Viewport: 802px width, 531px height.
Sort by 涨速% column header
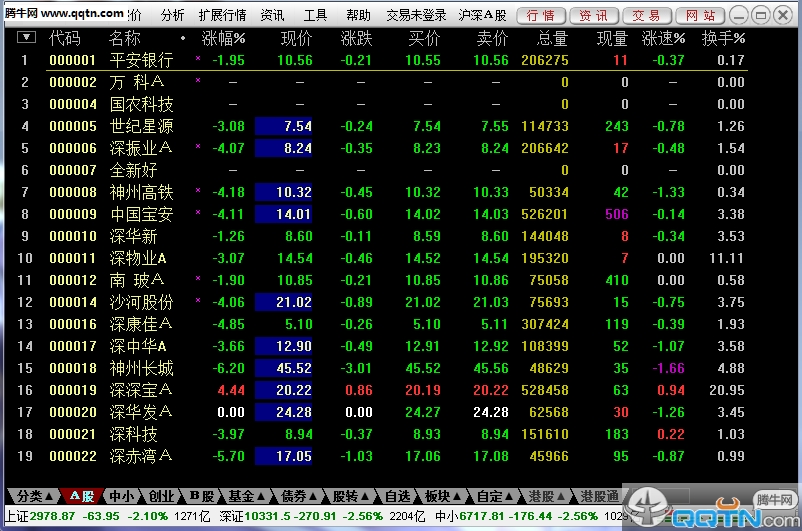click(x=663, y=38)
